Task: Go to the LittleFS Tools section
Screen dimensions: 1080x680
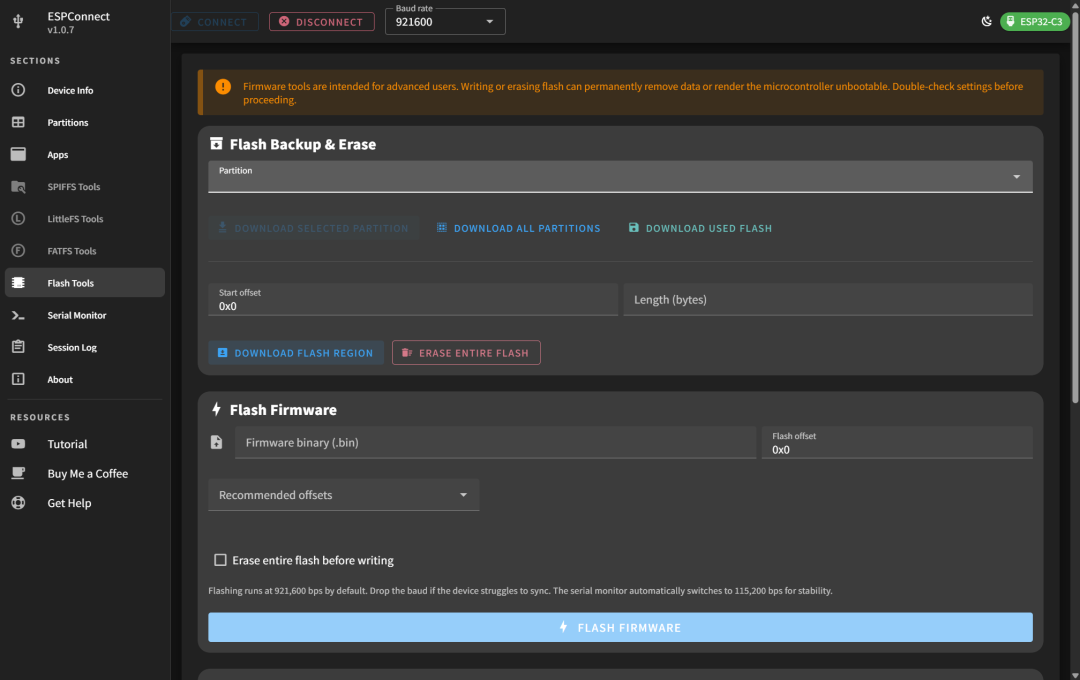Action: pyautogui.click(x=75, y=219)
